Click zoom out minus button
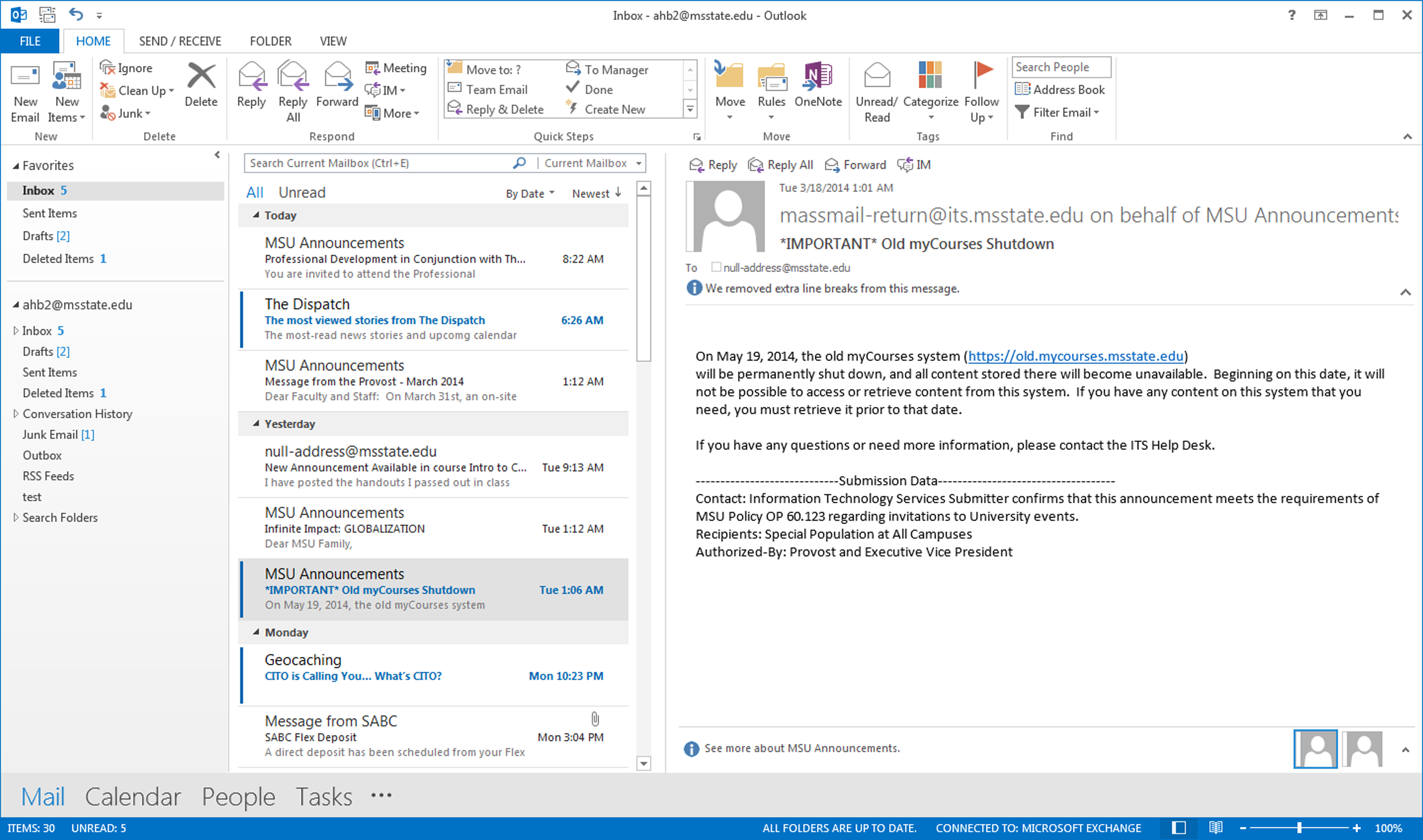The width and height of the screenshot is (1423, 840). pos(1243,827)
